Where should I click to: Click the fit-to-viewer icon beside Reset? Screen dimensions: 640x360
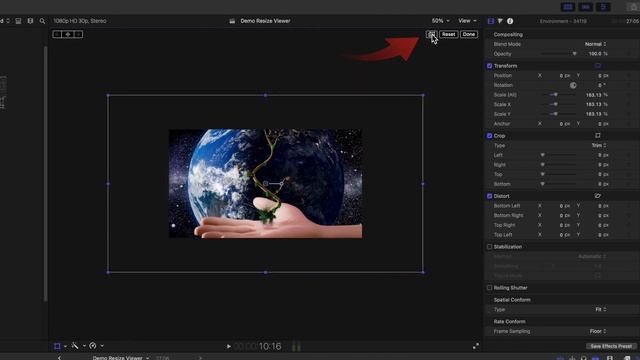431,34
